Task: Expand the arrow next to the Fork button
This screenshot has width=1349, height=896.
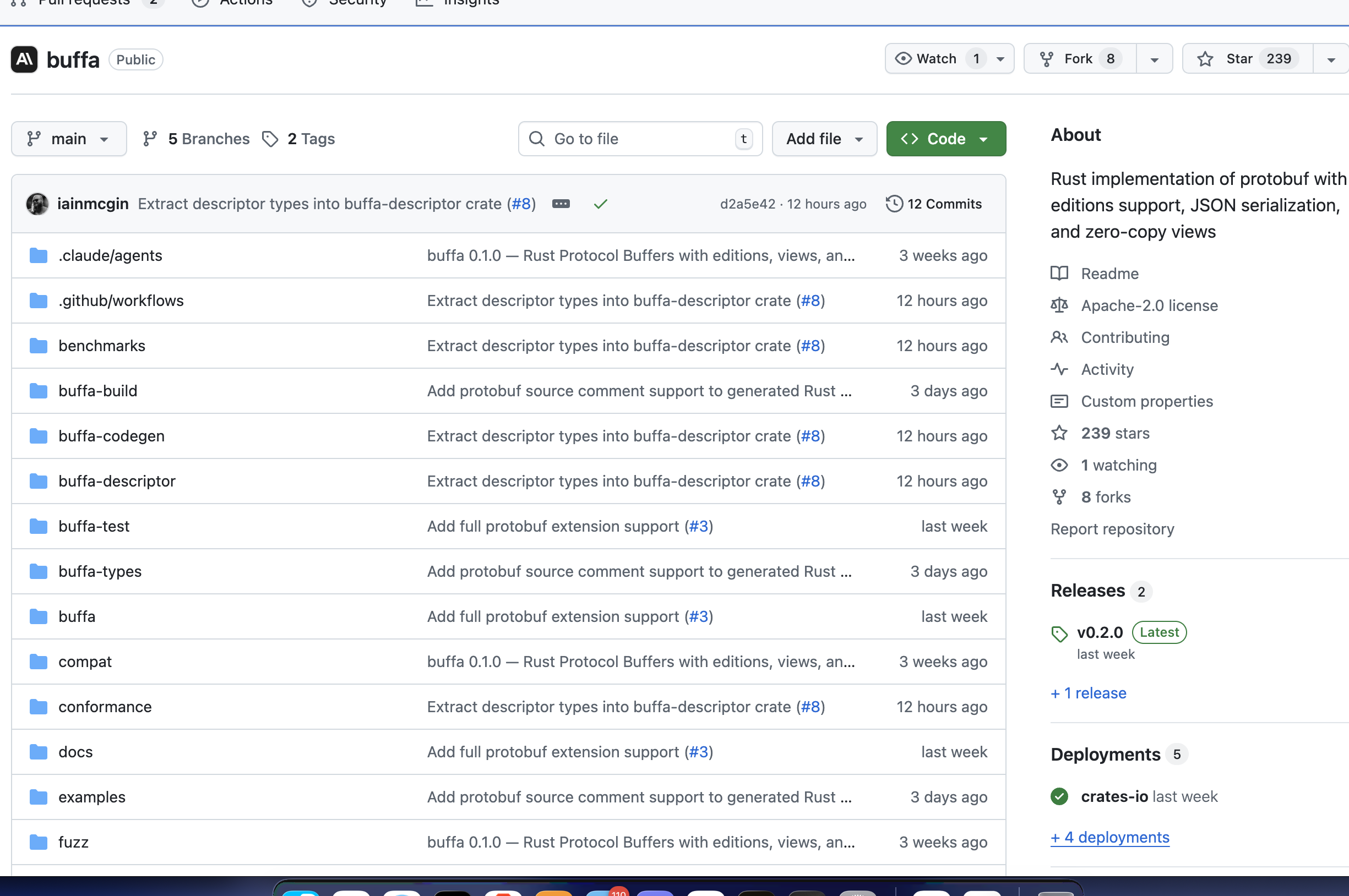Action: (x=1154, y=59)
